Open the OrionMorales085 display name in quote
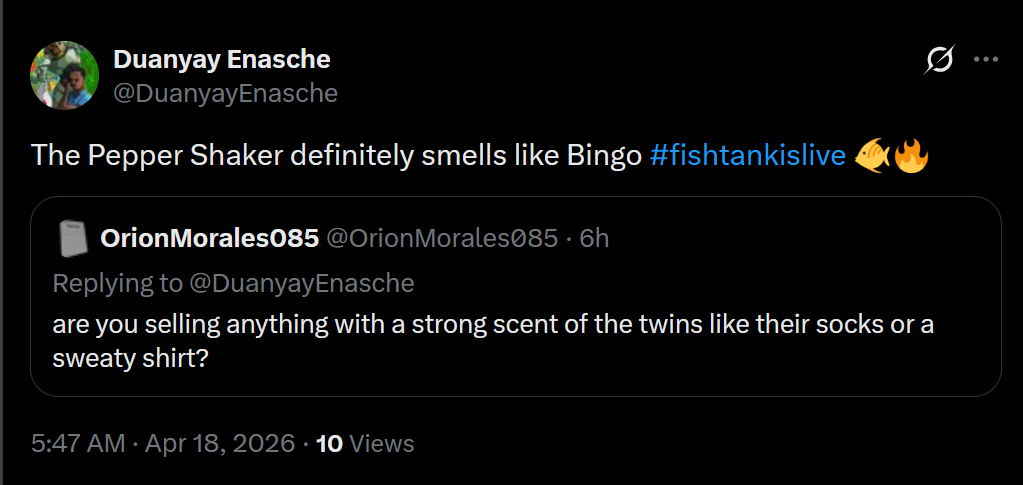Viewport: 1023px width, 485px height. coord(209,239)
